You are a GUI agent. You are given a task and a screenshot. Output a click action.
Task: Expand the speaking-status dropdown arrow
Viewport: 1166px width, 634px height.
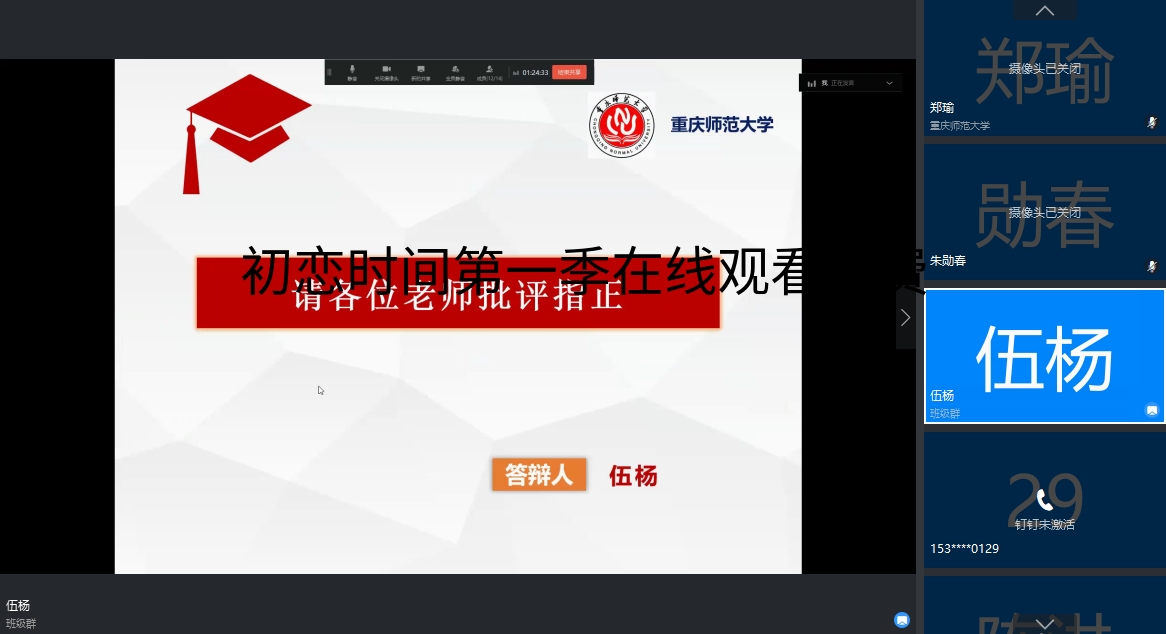tap(889, 83)
